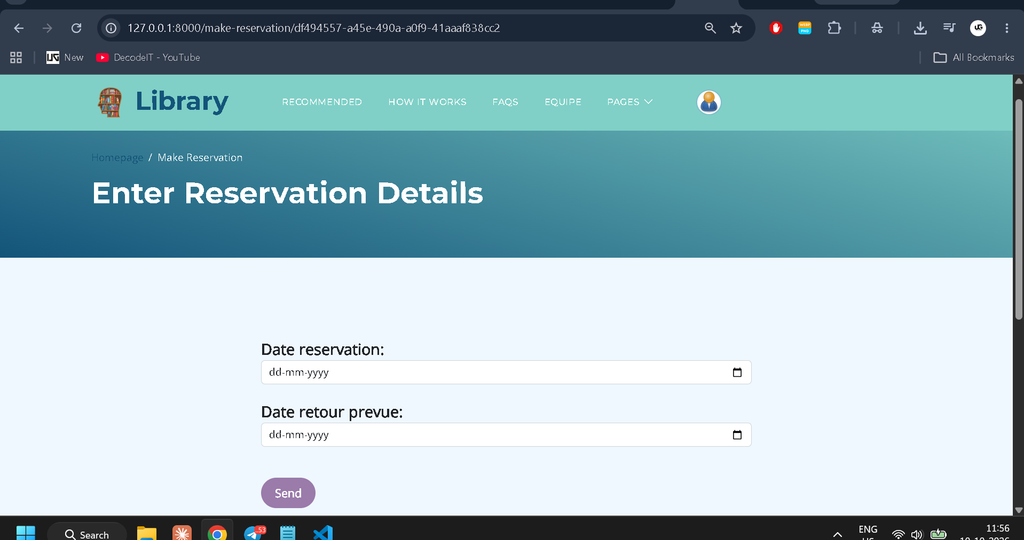This screenshot has height=540, width=1024.
Task: Open File Explorer from the taskbar
Action: point(147,533)
